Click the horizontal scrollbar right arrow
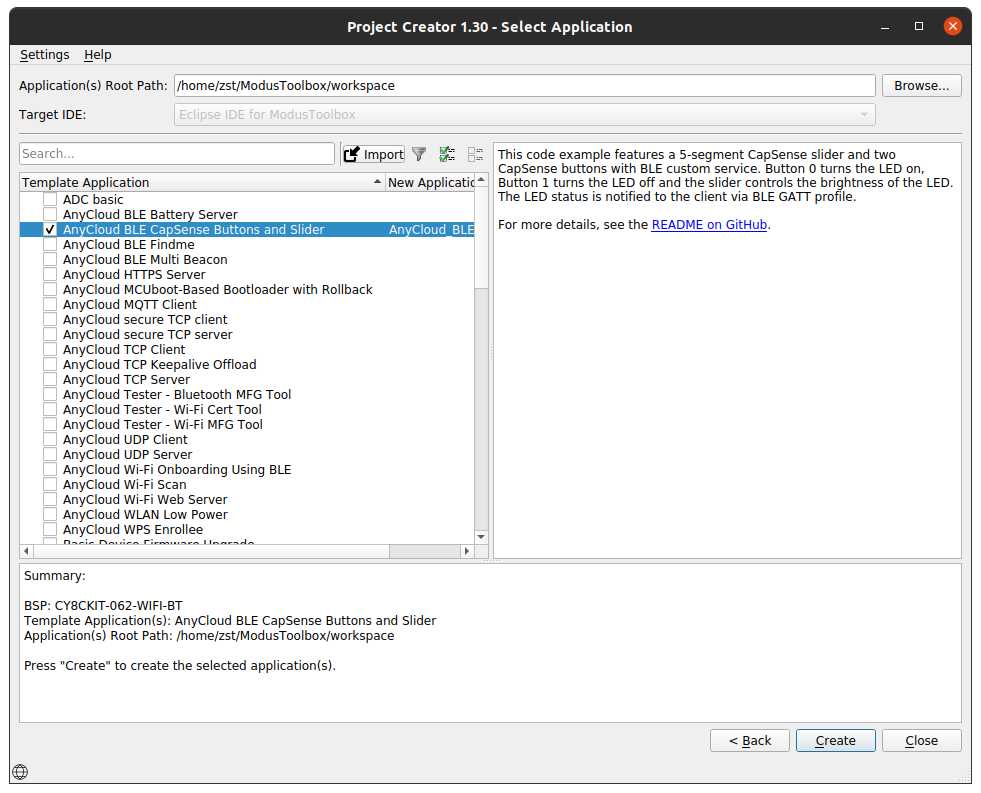Image resolution: width=981 pixels, height=793 pixels. pyautogui.click(x=467, y=551)
